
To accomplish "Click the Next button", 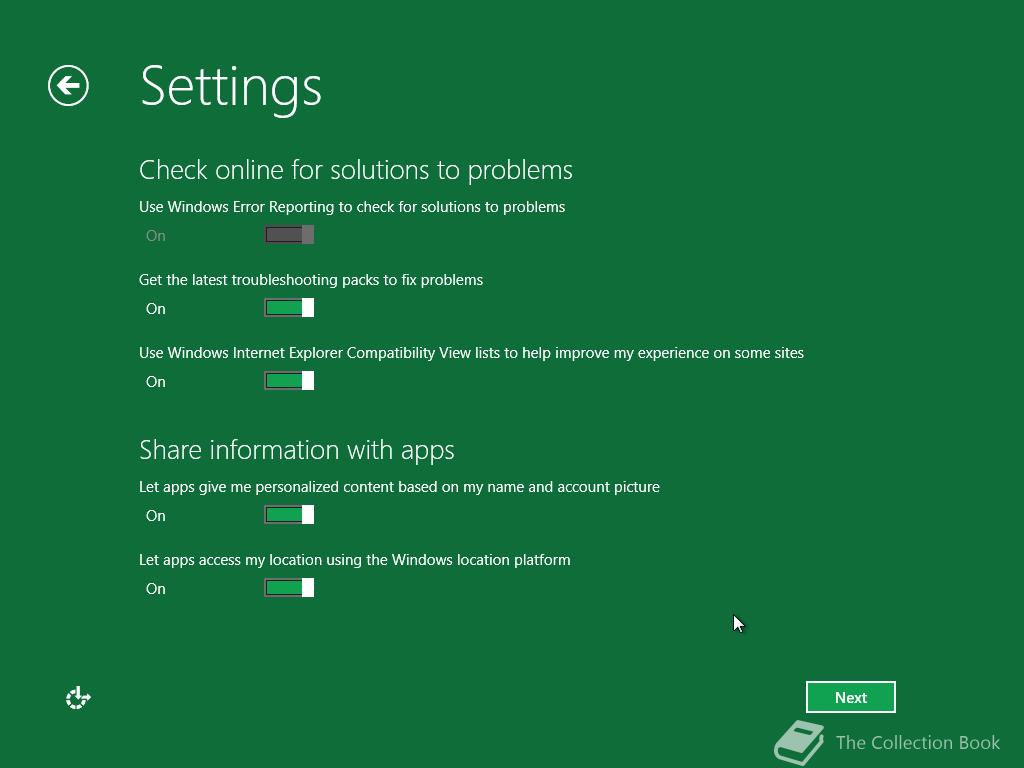I will pos(850,697).
